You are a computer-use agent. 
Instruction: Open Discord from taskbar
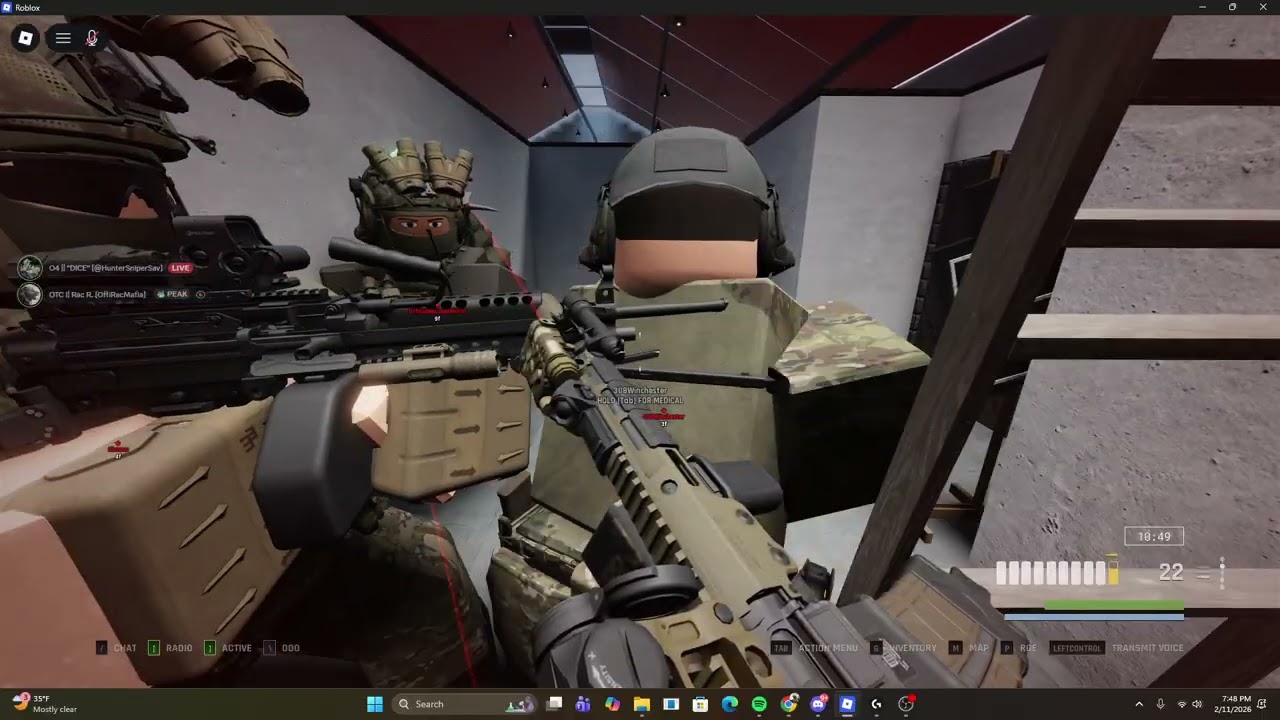click(818, 704)
